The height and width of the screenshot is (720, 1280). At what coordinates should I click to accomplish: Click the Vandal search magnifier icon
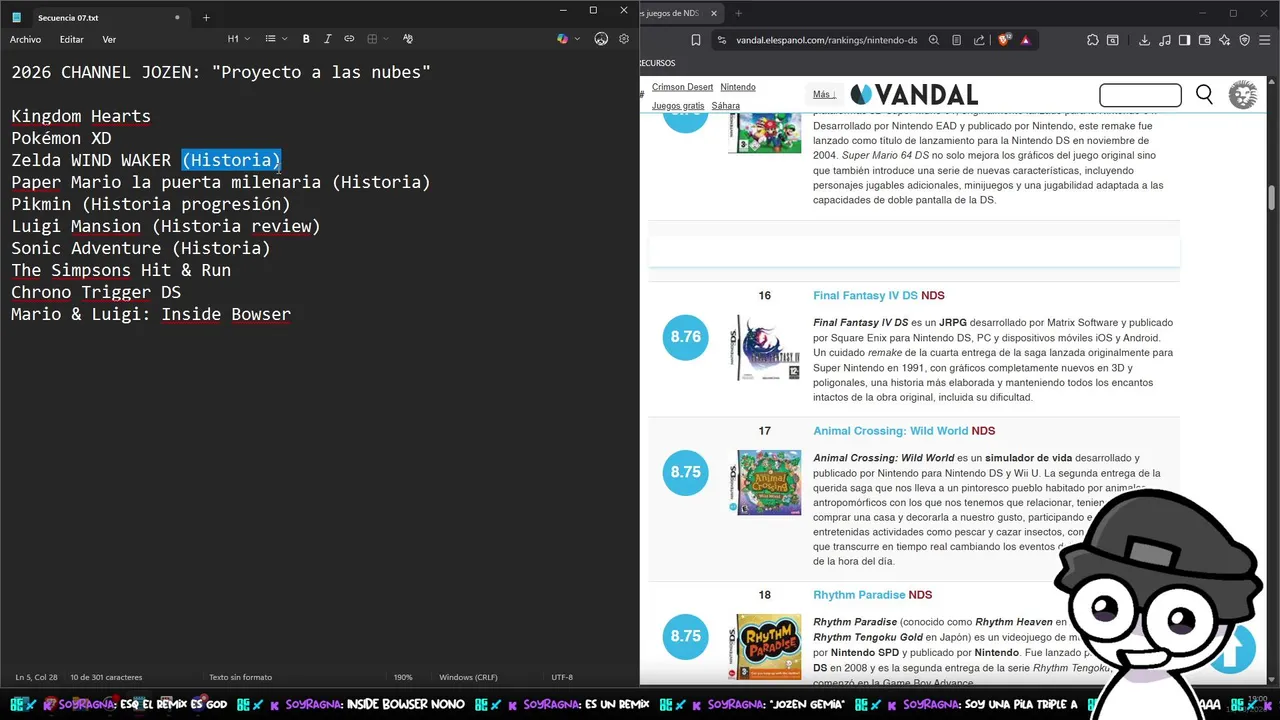pos(1205,95)
